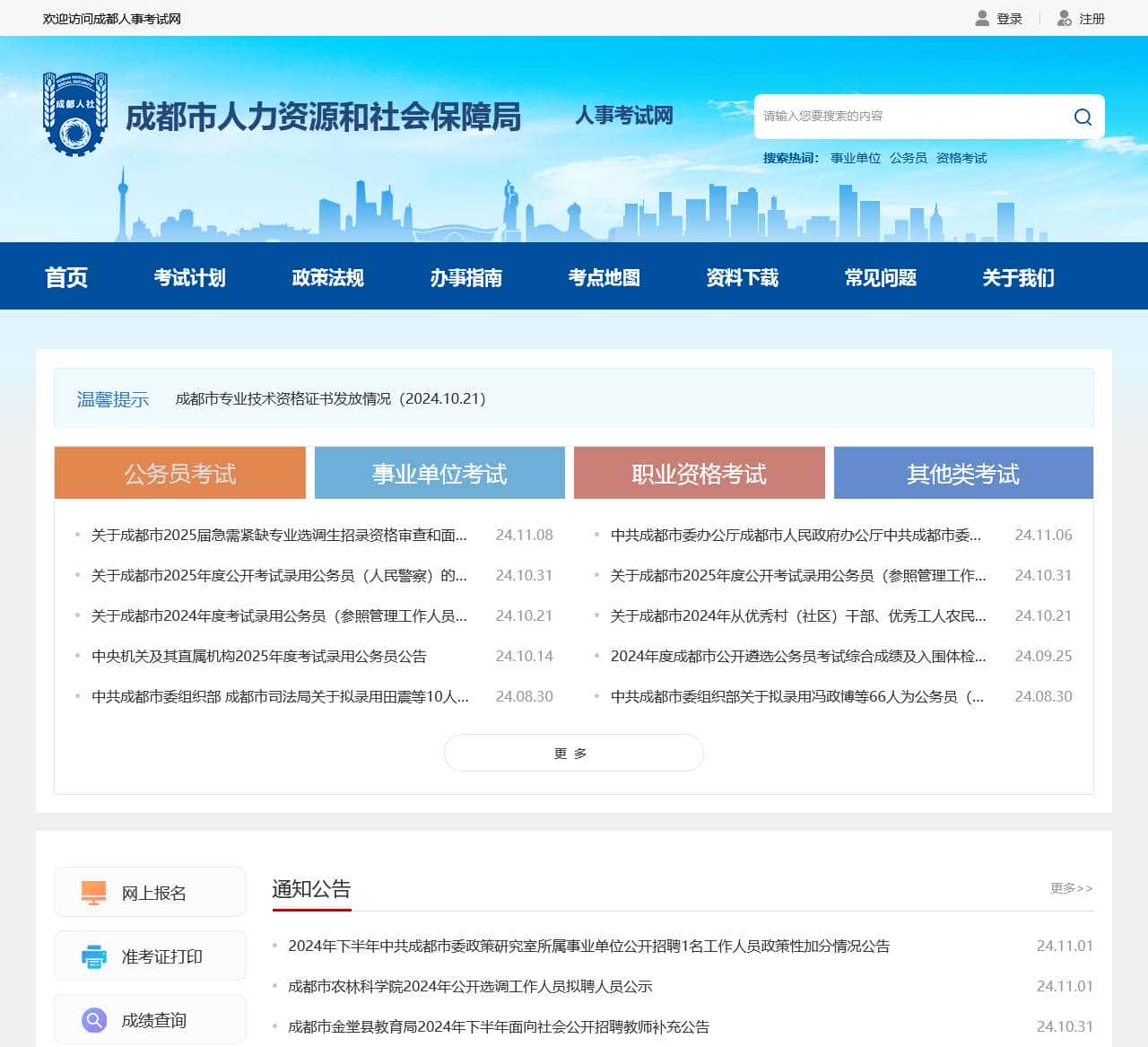This screenshot has width=1148, height=1047.
Task: Expand the list with the 更多 button
Action: [573, 753]
